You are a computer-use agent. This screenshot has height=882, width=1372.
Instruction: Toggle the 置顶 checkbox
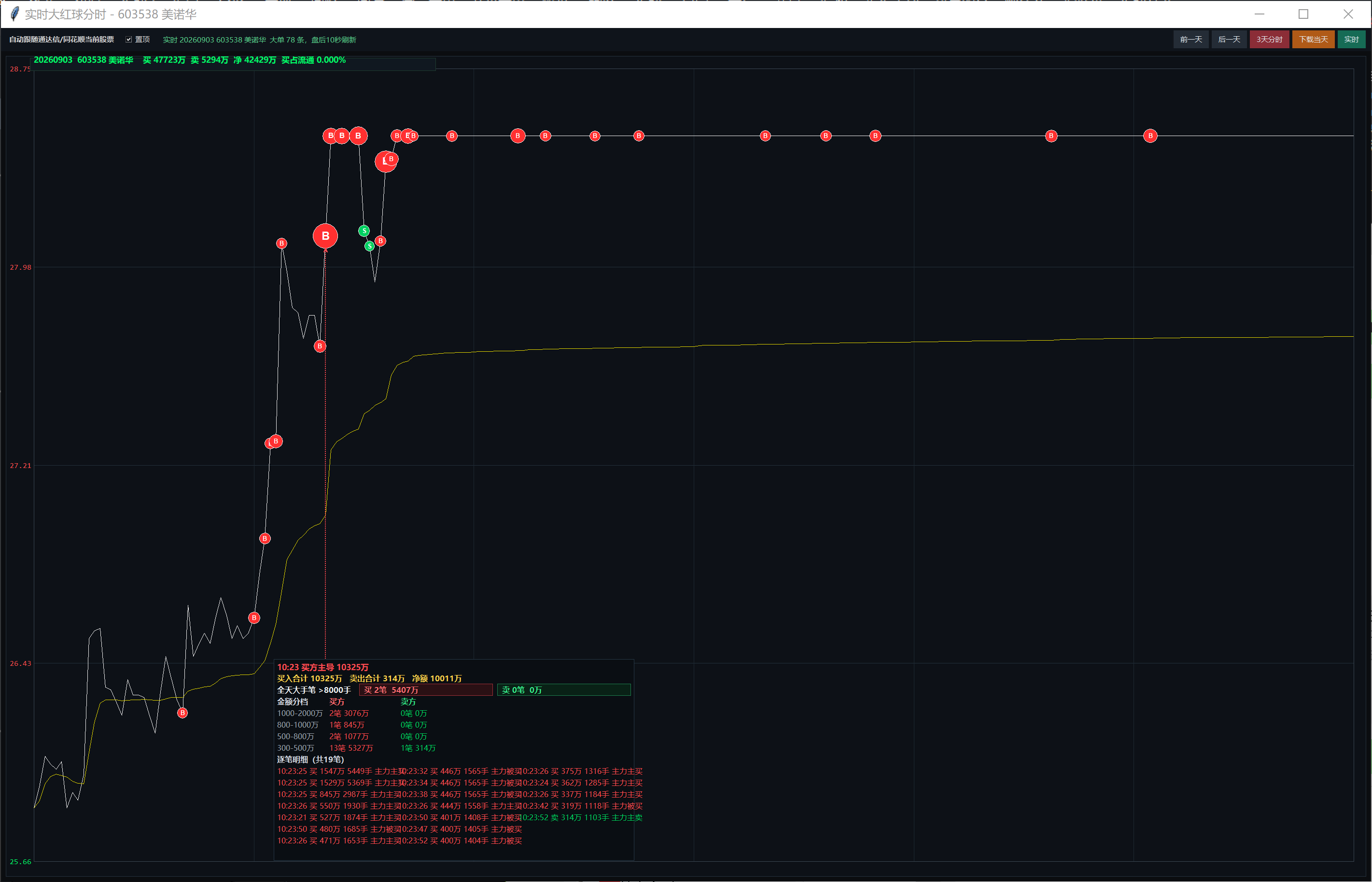(x=129, y=40)
